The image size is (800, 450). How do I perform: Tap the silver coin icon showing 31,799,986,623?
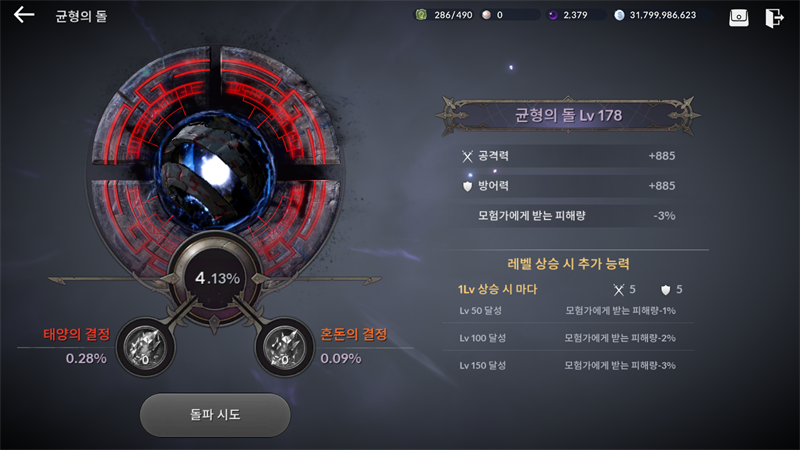[x=619, y=15]
